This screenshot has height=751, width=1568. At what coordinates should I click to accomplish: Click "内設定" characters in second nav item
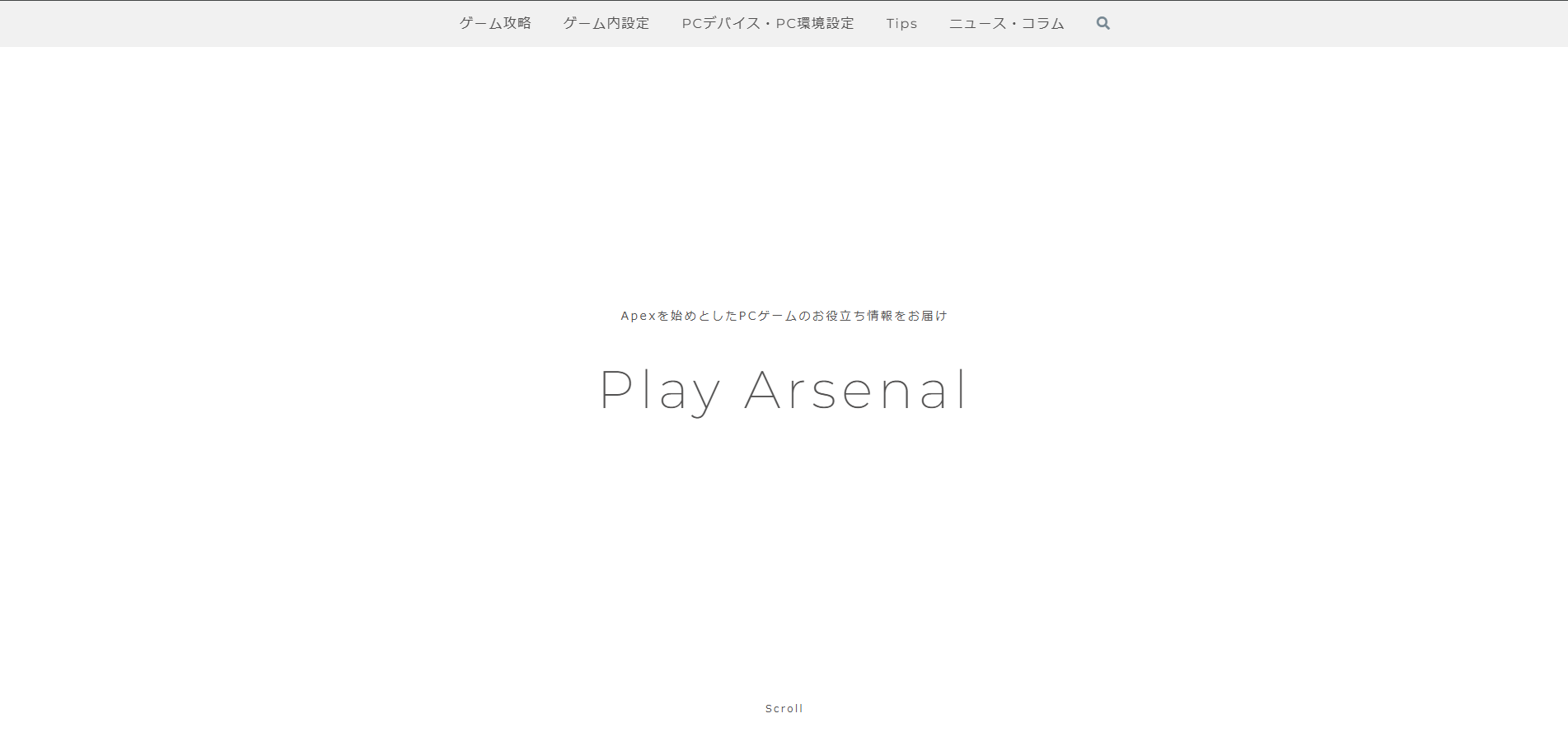[x=629, y=23]
